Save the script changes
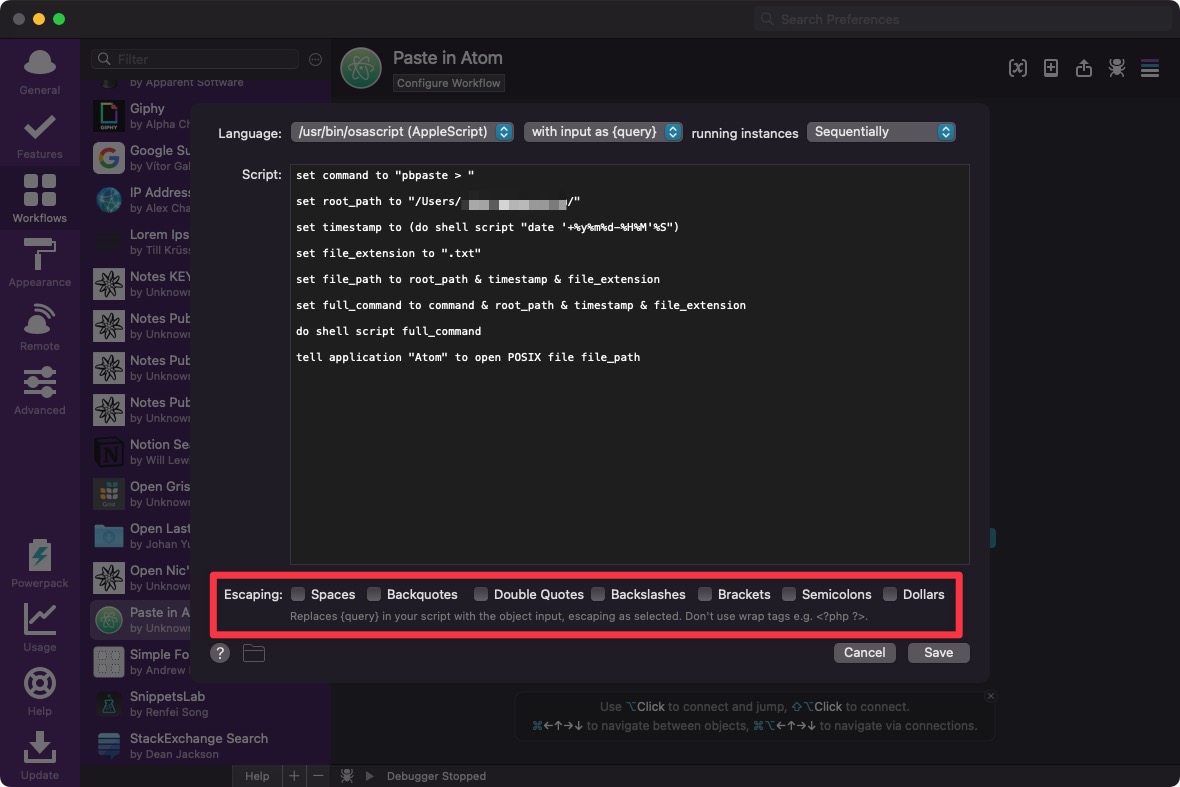This screenshot has height=787, width=1180. point(938,653)
